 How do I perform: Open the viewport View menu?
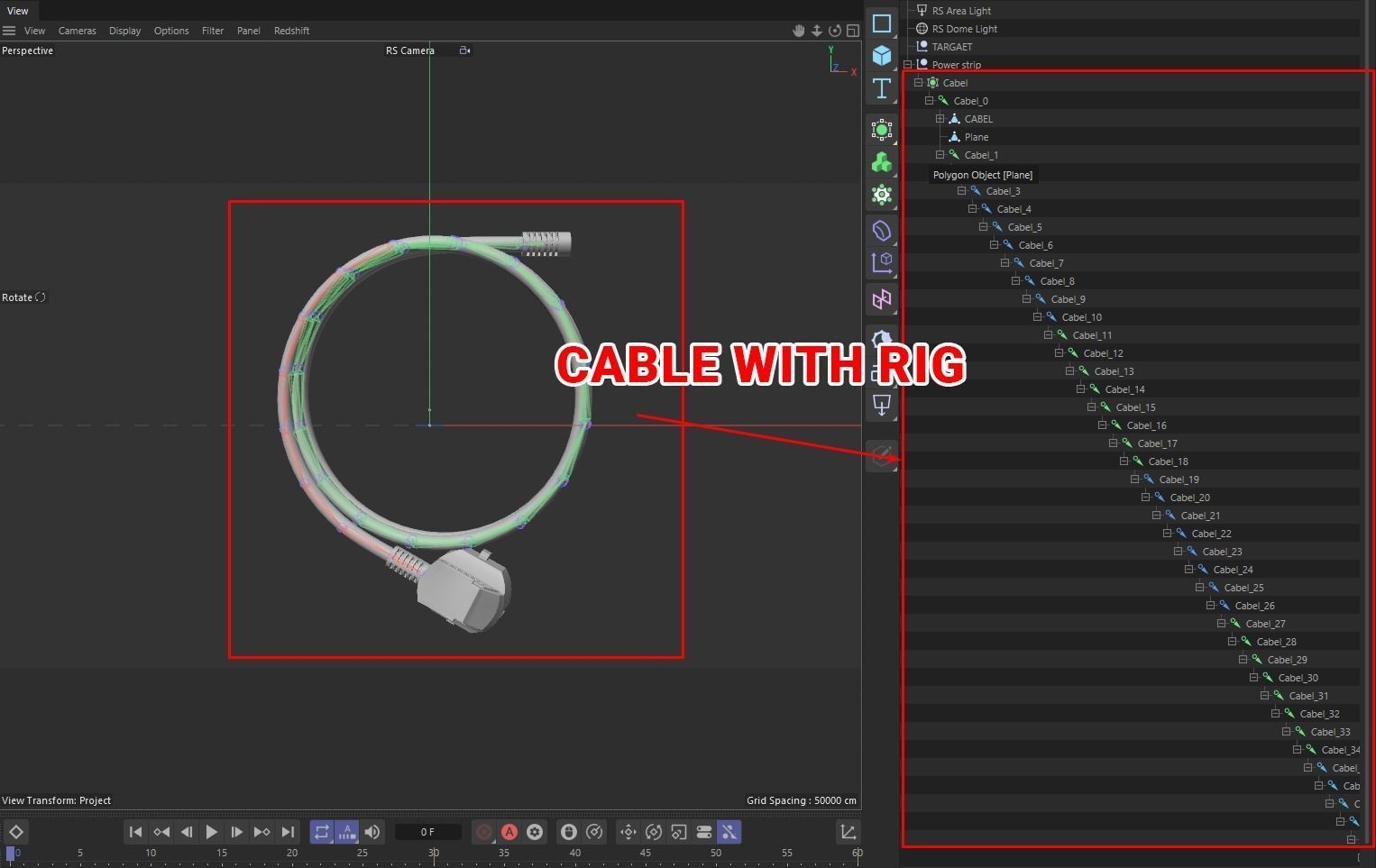(34, 31)
